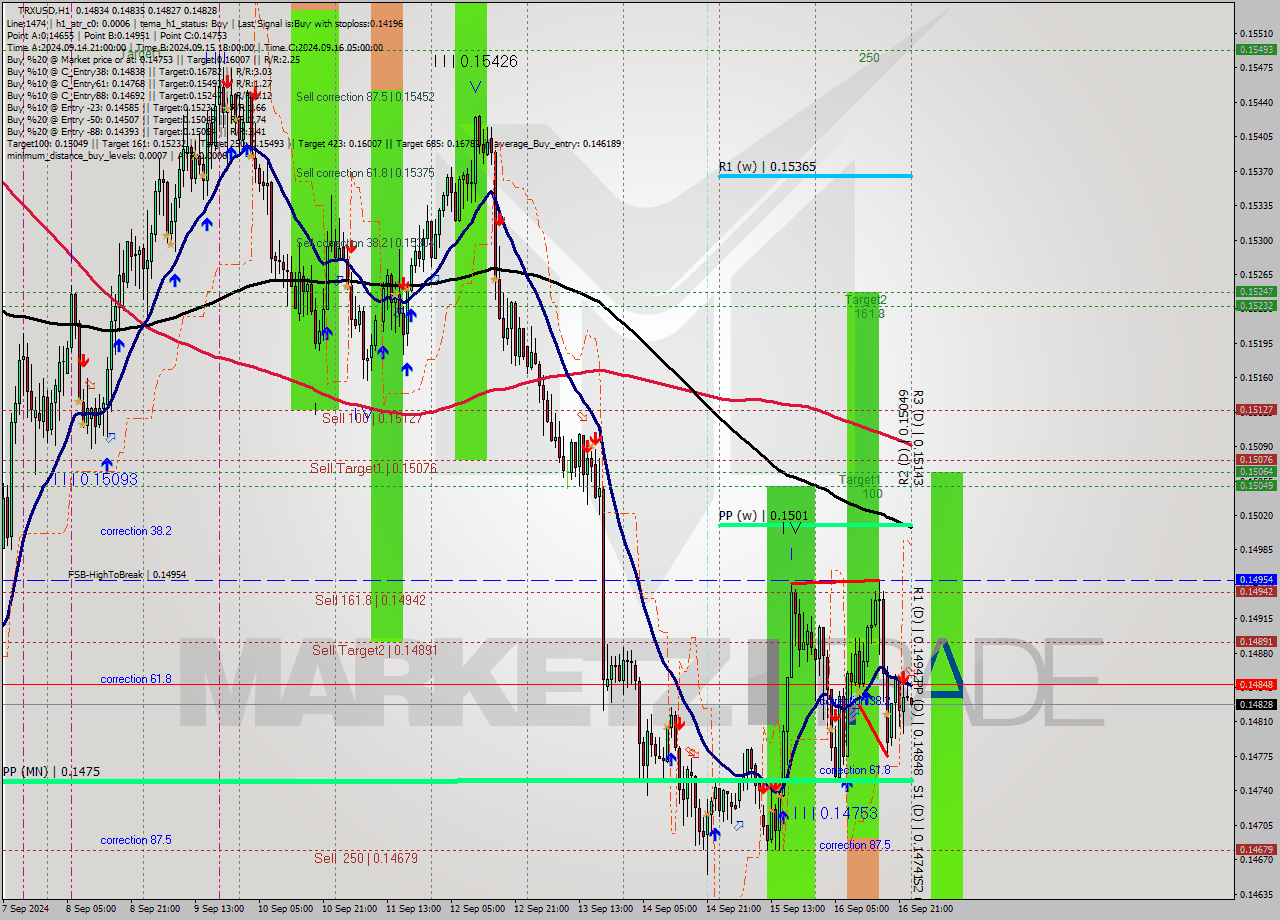Image resolution: width=1280 pixels, height=920 pixels.
Task: Click the green 0.15247 price tag
Action: pos(1256,292)
